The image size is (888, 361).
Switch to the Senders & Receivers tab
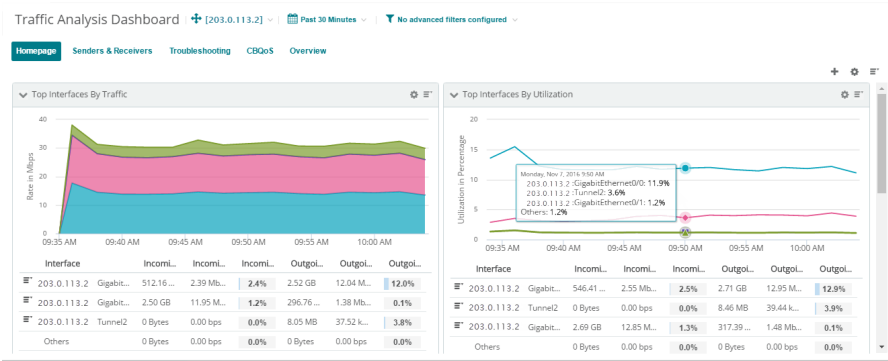112,51
